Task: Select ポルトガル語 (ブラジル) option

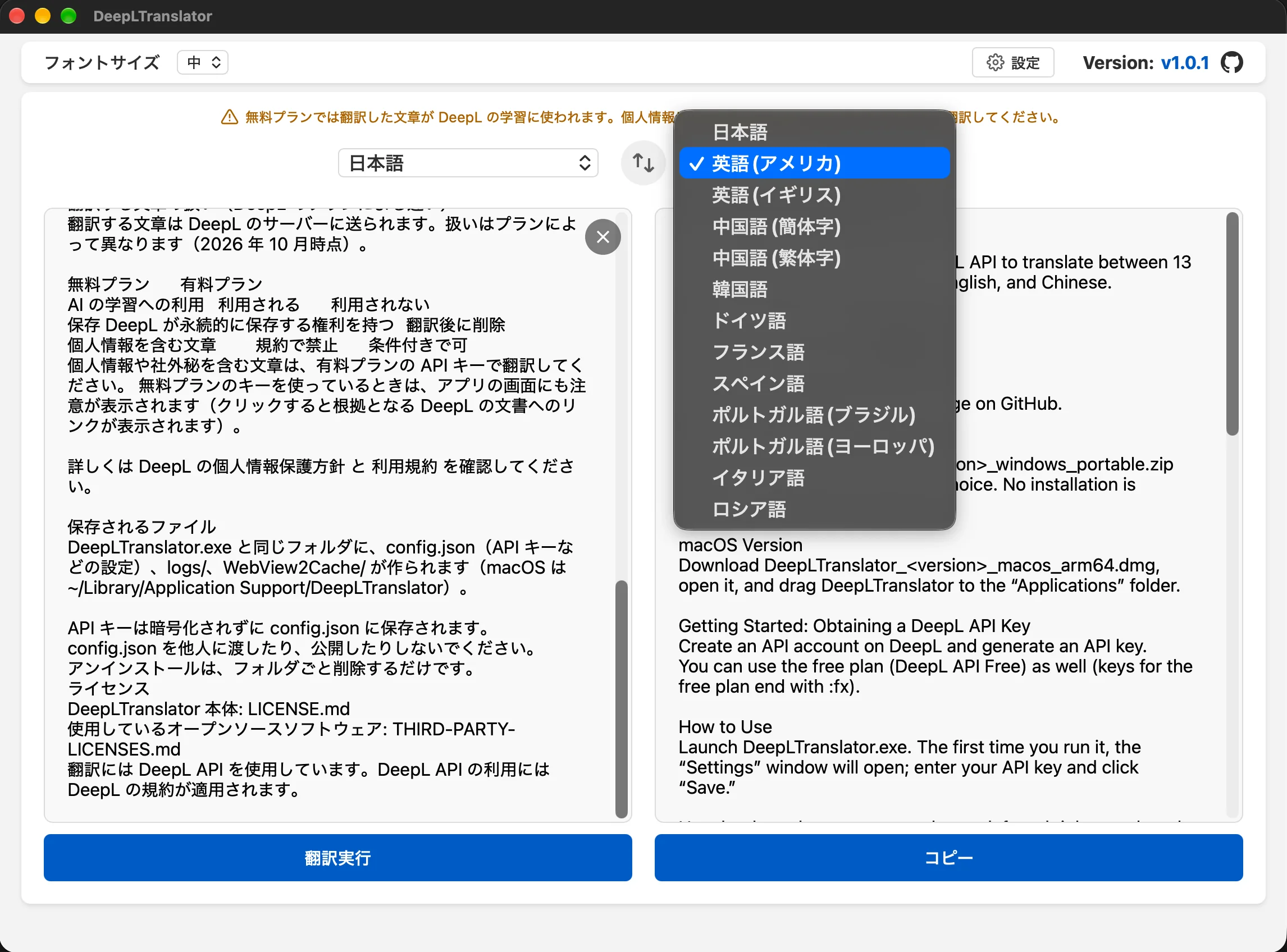Action: click(814, 415)
